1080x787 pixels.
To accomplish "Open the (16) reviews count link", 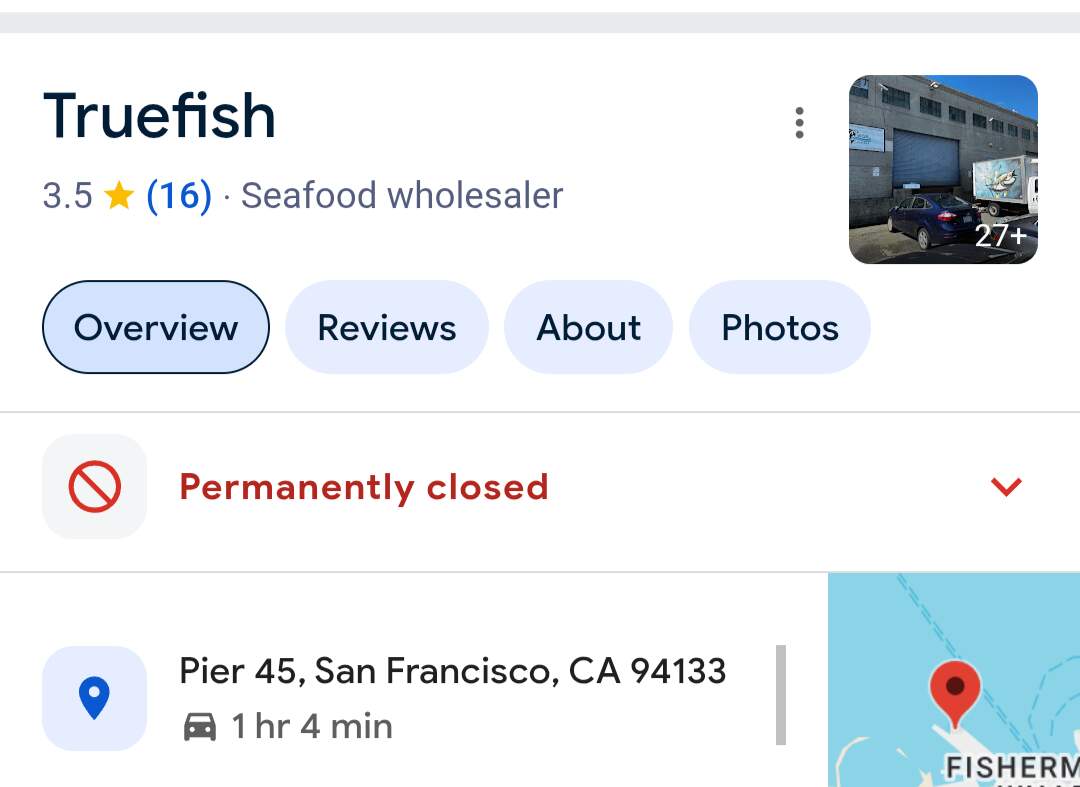I will pyautogui.click(x=179, y=196).
